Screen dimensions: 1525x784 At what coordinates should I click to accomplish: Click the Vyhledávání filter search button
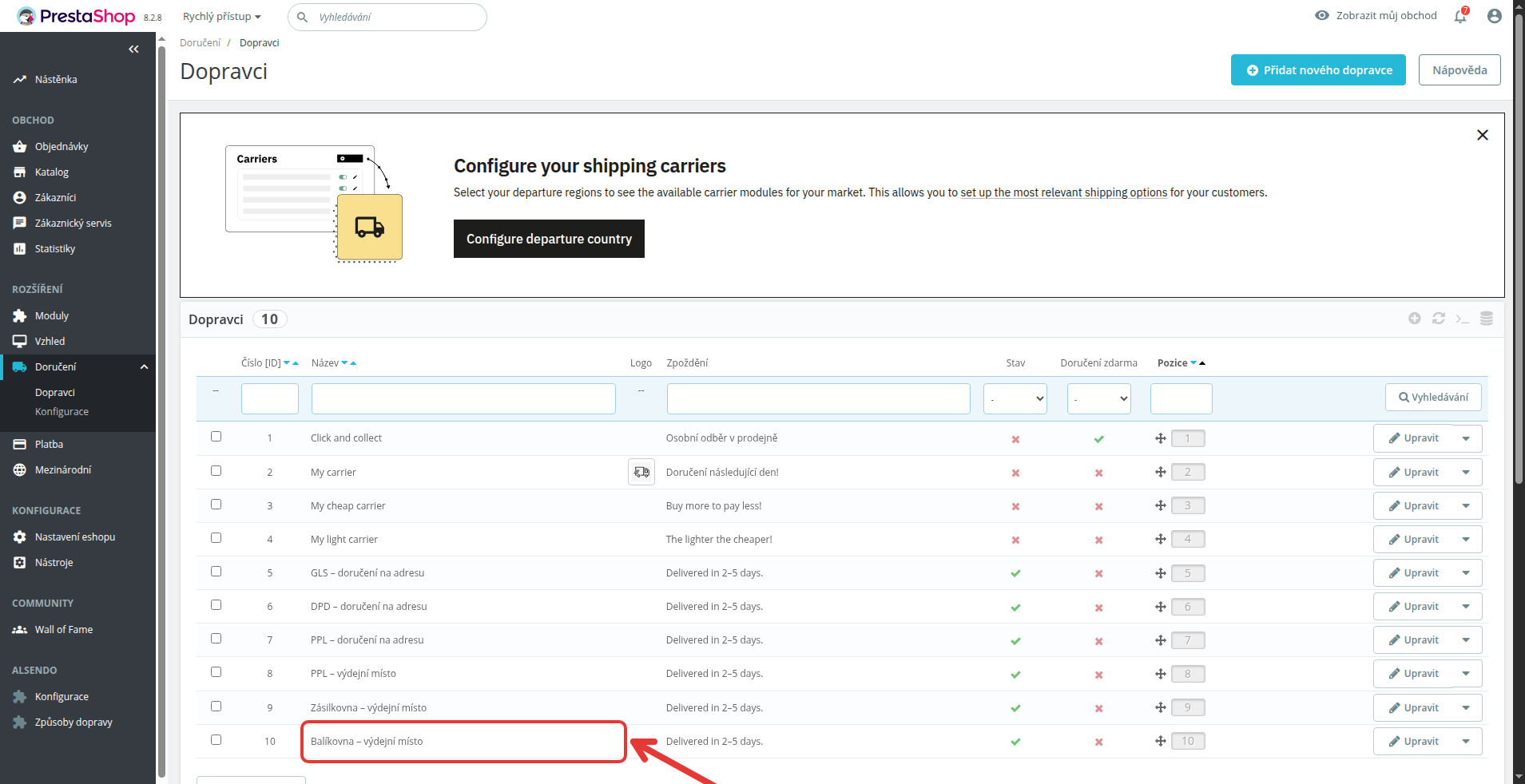coord(1433,398)
